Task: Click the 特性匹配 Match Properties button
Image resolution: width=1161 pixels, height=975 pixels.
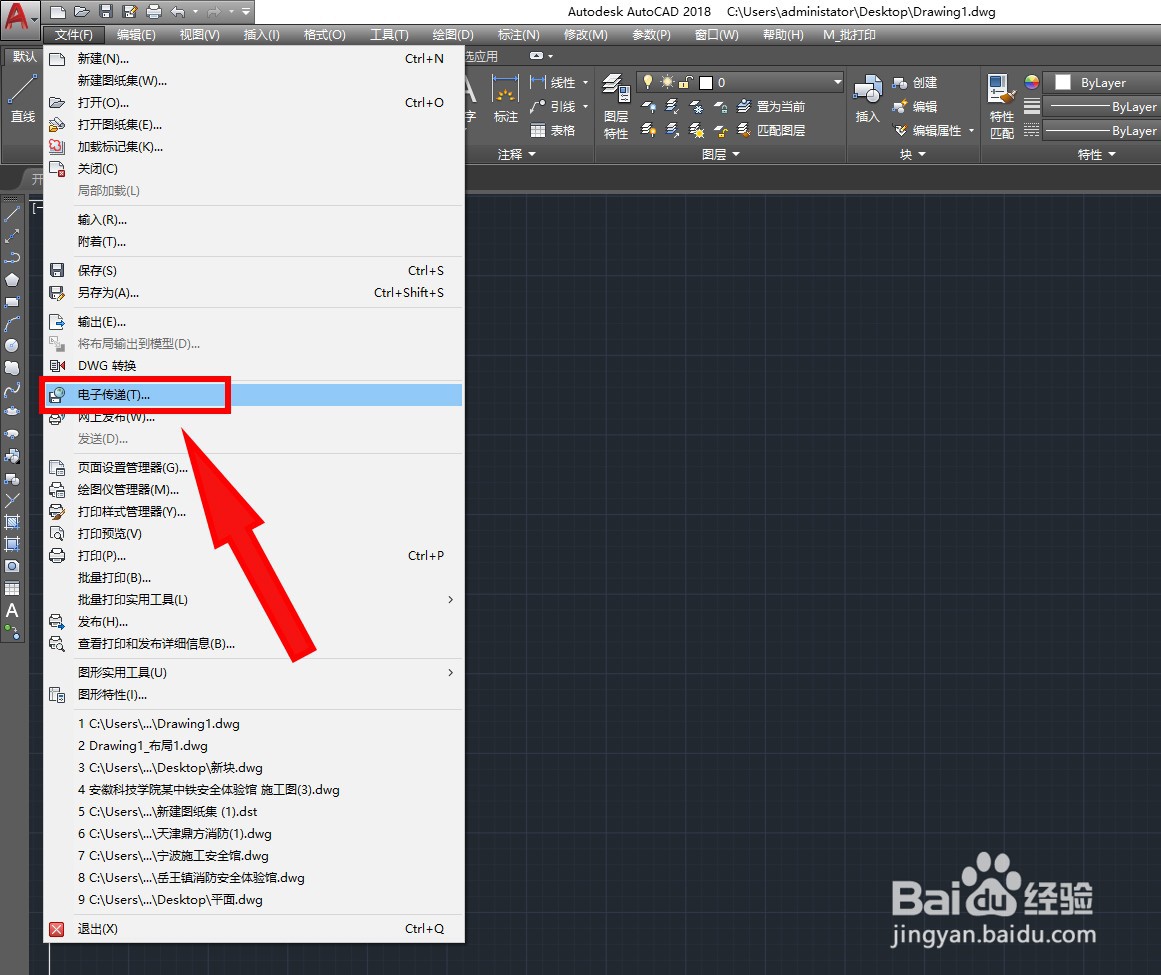Action: (1002, 107)
